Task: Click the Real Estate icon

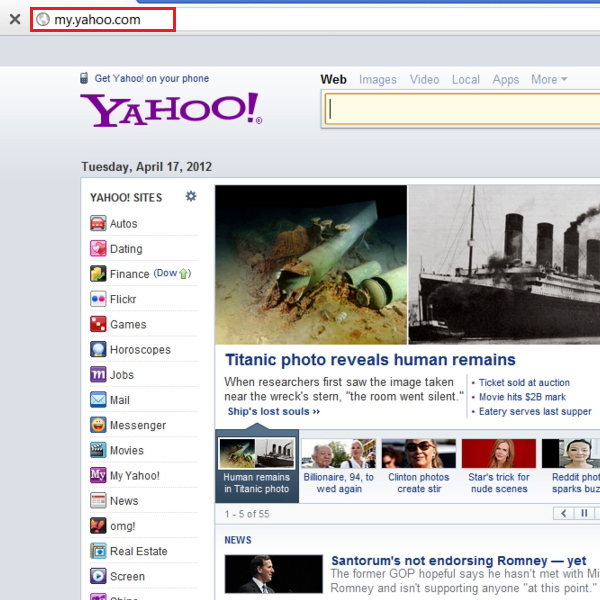Action: (98, 551)
